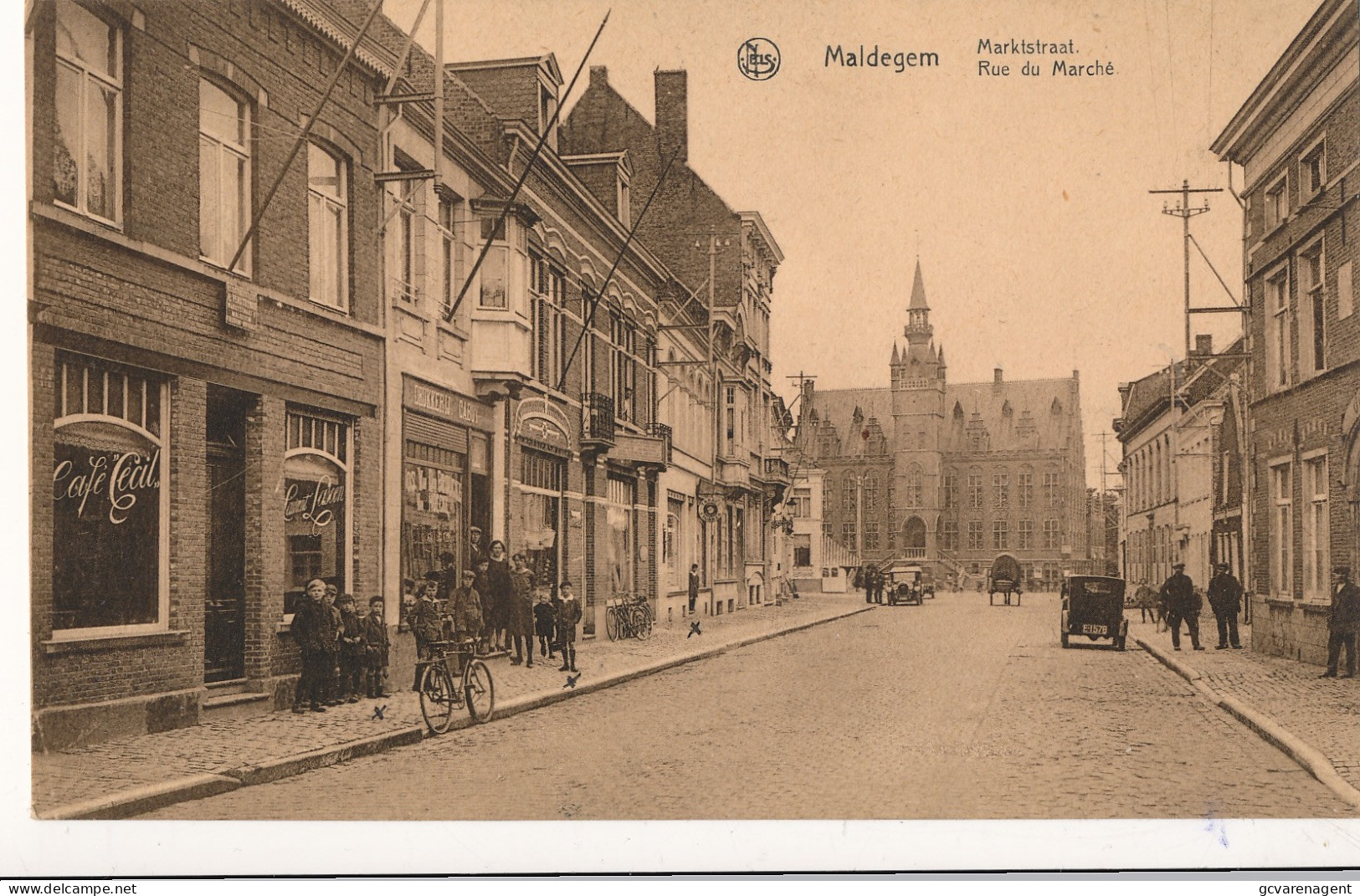Click the license plate on the parked car
The height and width of the screenshot is (896, 1360).
[1094, 628]
